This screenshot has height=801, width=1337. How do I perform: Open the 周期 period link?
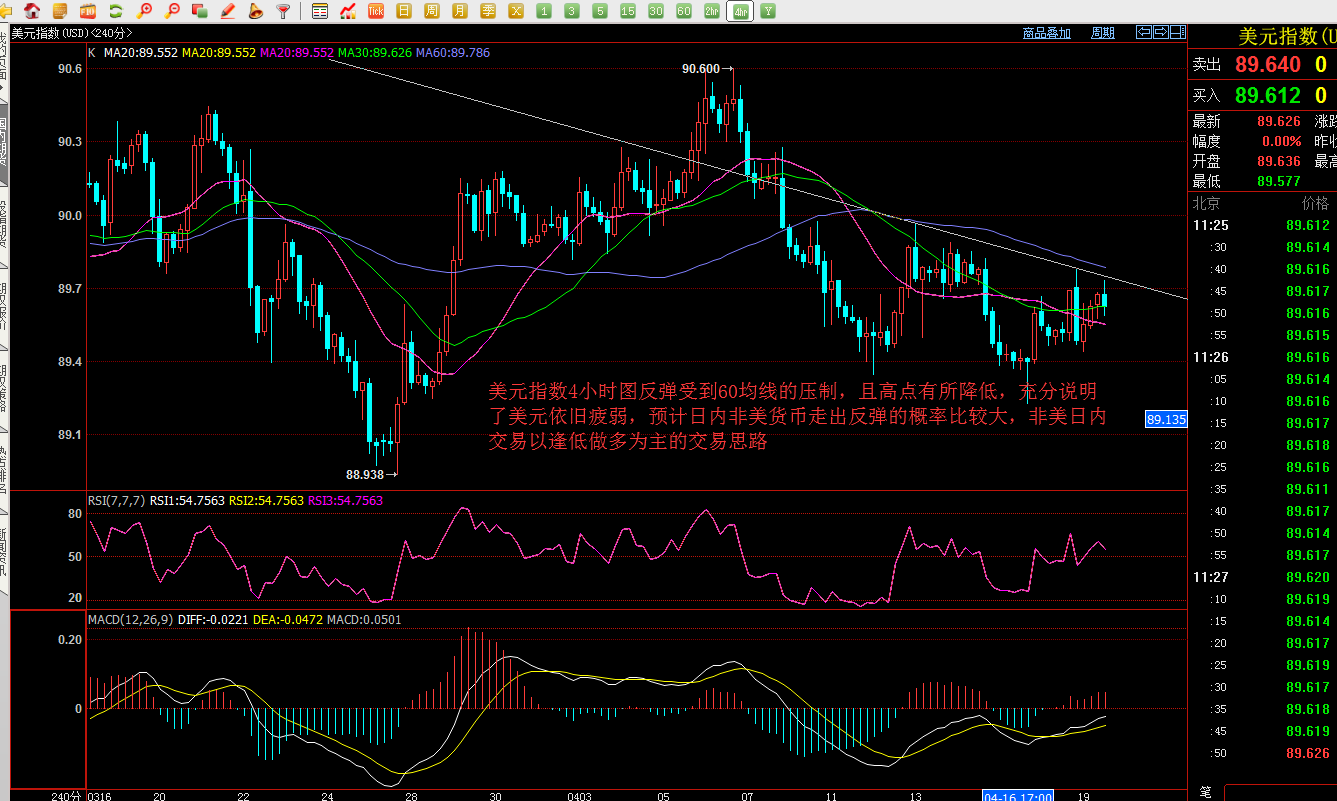tap(1102, 33)
